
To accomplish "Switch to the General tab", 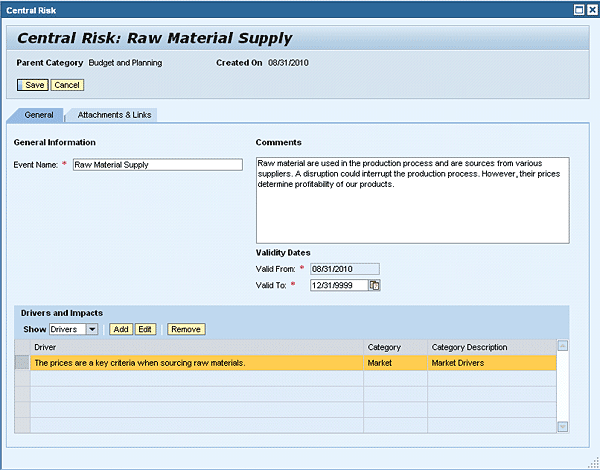I will click(x=39, y=115).
